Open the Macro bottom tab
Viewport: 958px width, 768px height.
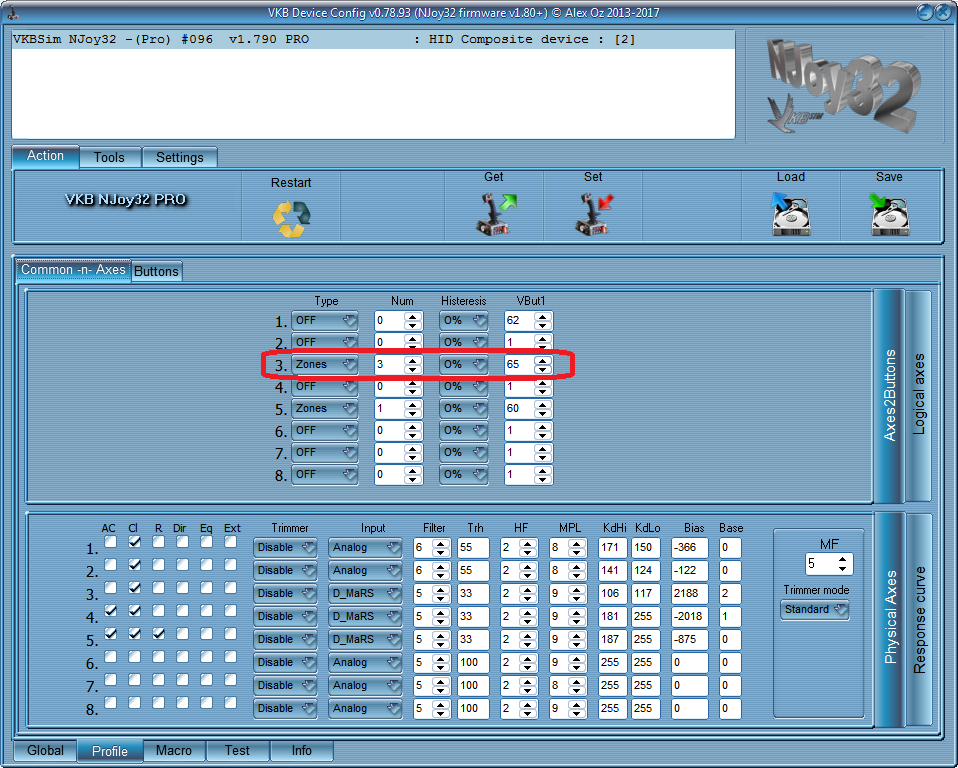(x=174, y=751)
